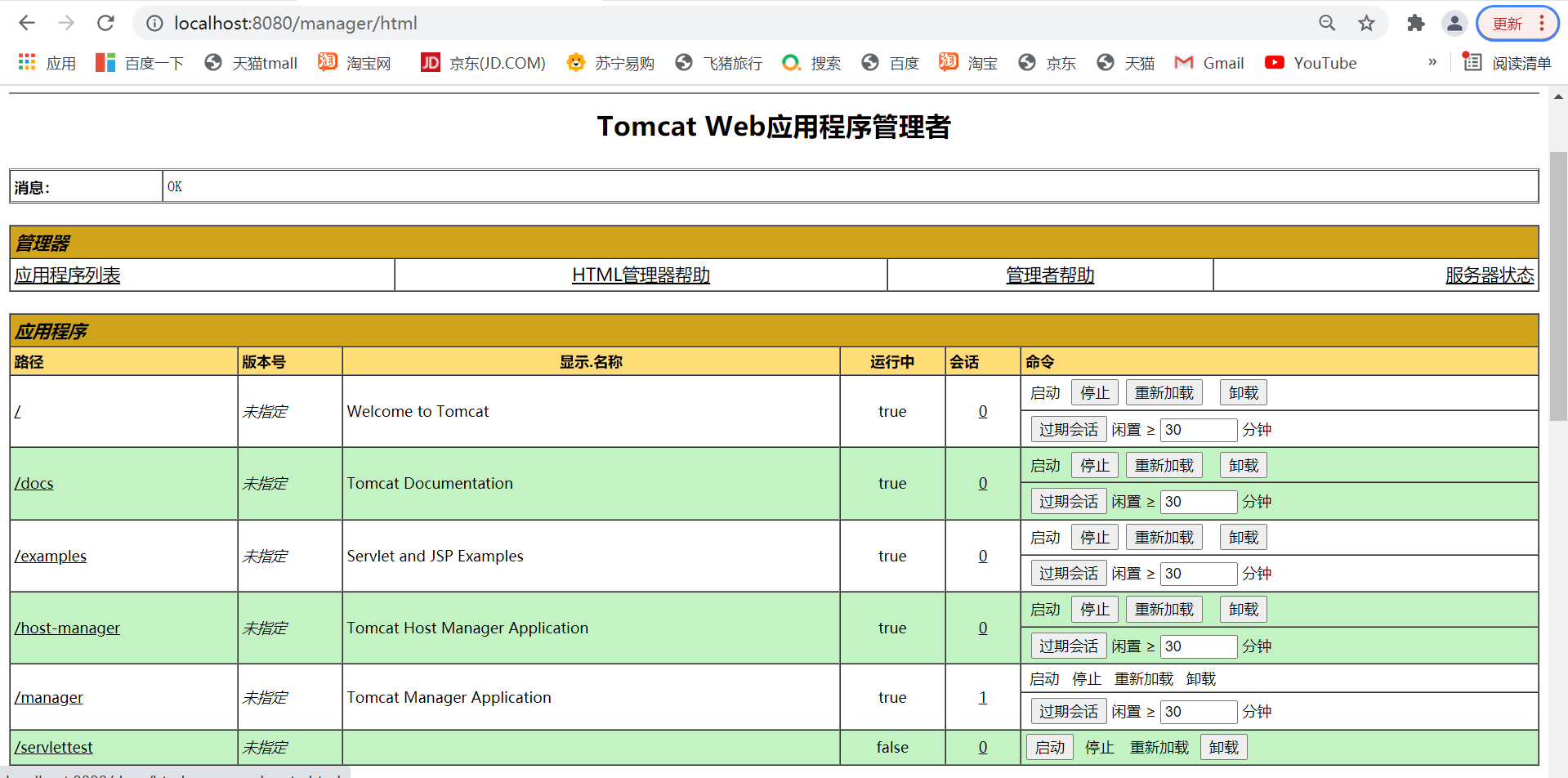The image size is (1568, 778).
Task: Open the /servlettest application link
Action: pyautogui.click(x=53, y=748)
